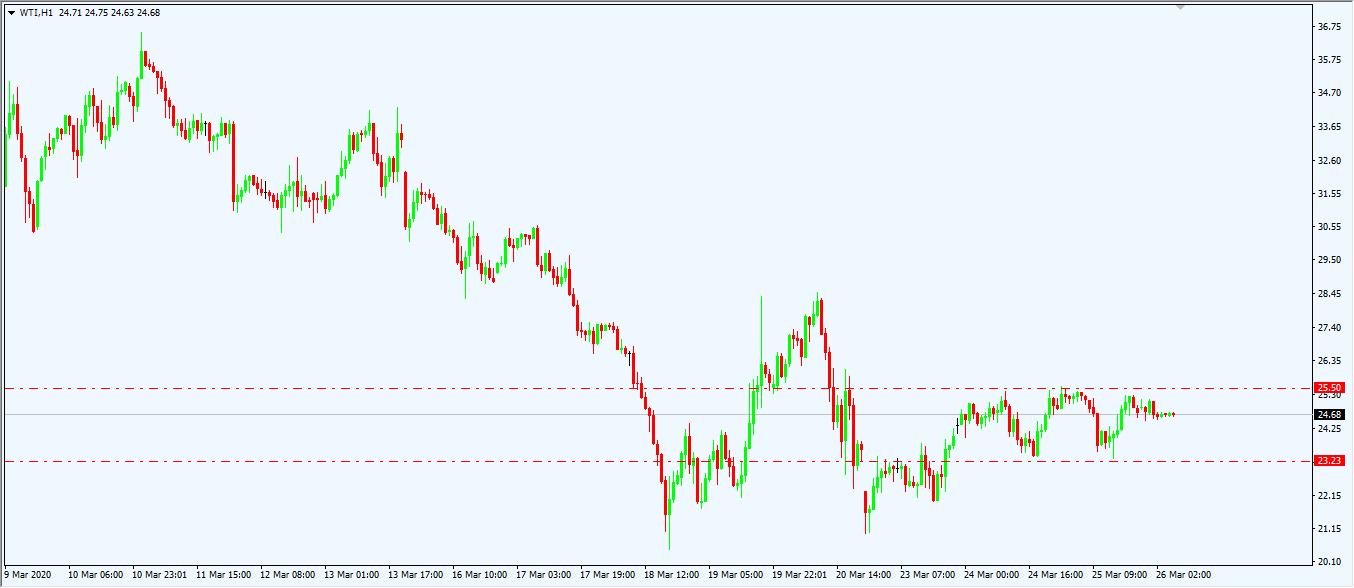
Task: Click the 20.10 value on price scale
Action: point(1329,562)
